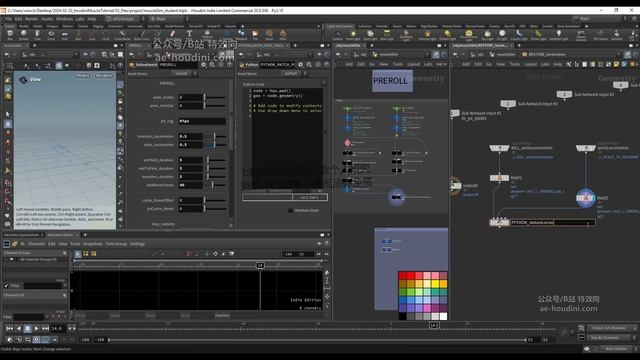640x360 pixels.
Task: Click the current frame number field in the playbar
Action: (x=57, y=328)
